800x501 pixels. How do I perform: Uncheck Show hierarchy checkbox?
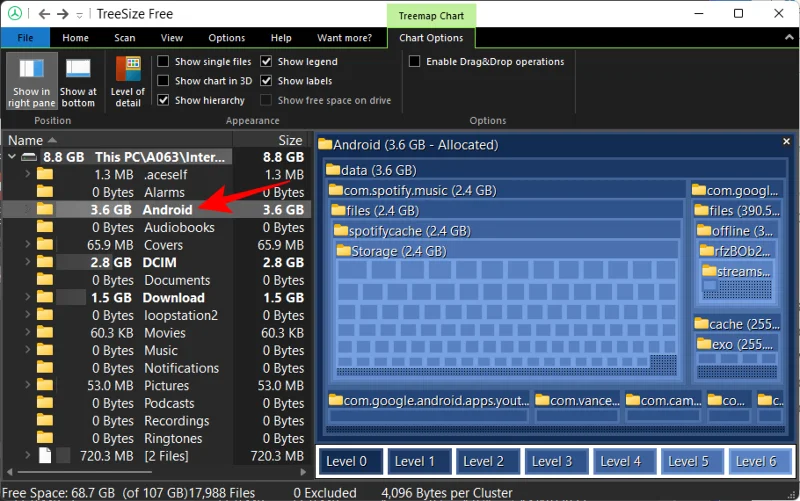[x=163, y=100]
